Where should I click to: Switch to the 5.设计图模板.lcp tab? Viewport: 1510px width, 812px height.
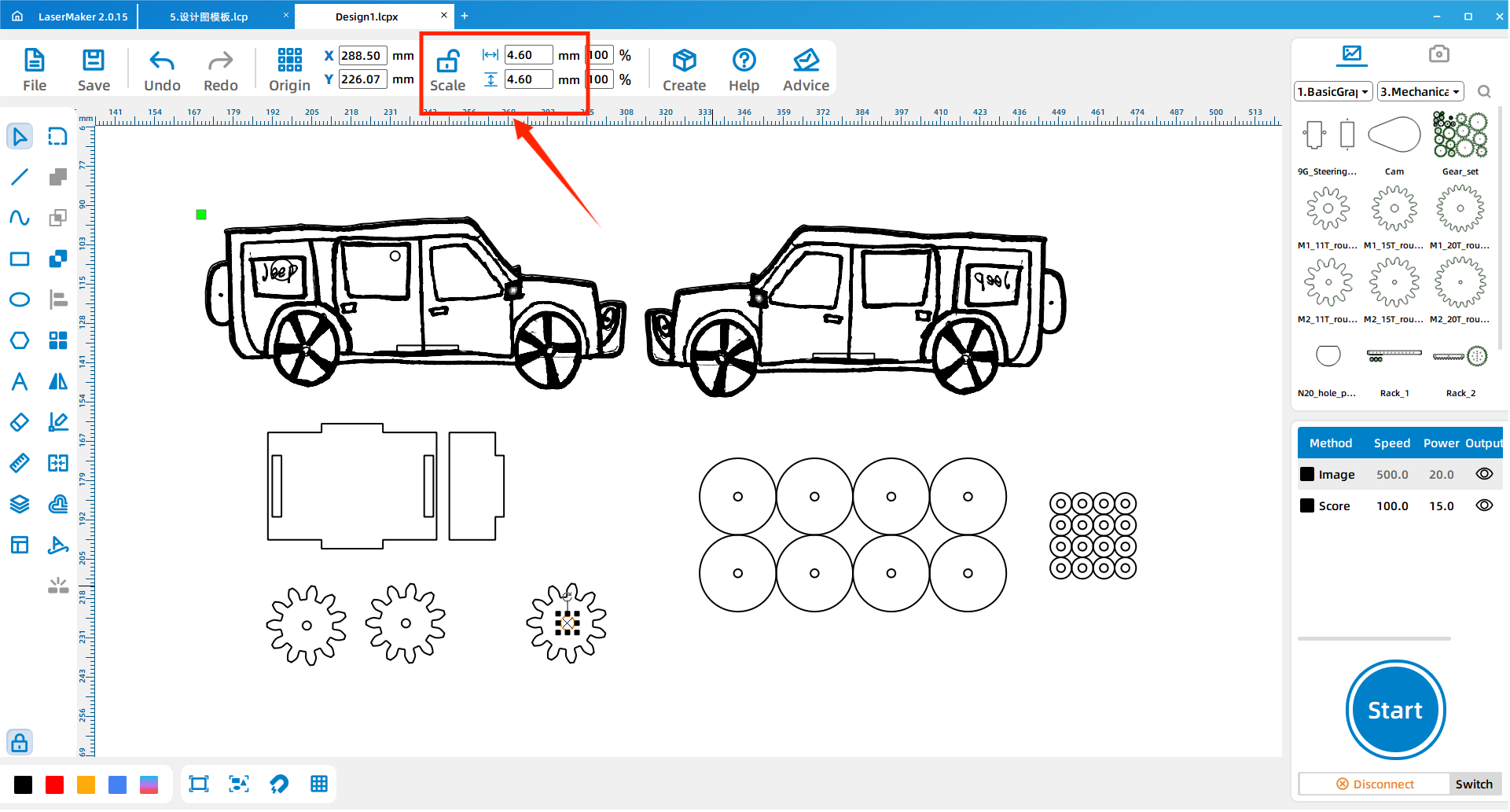point(209,17)
